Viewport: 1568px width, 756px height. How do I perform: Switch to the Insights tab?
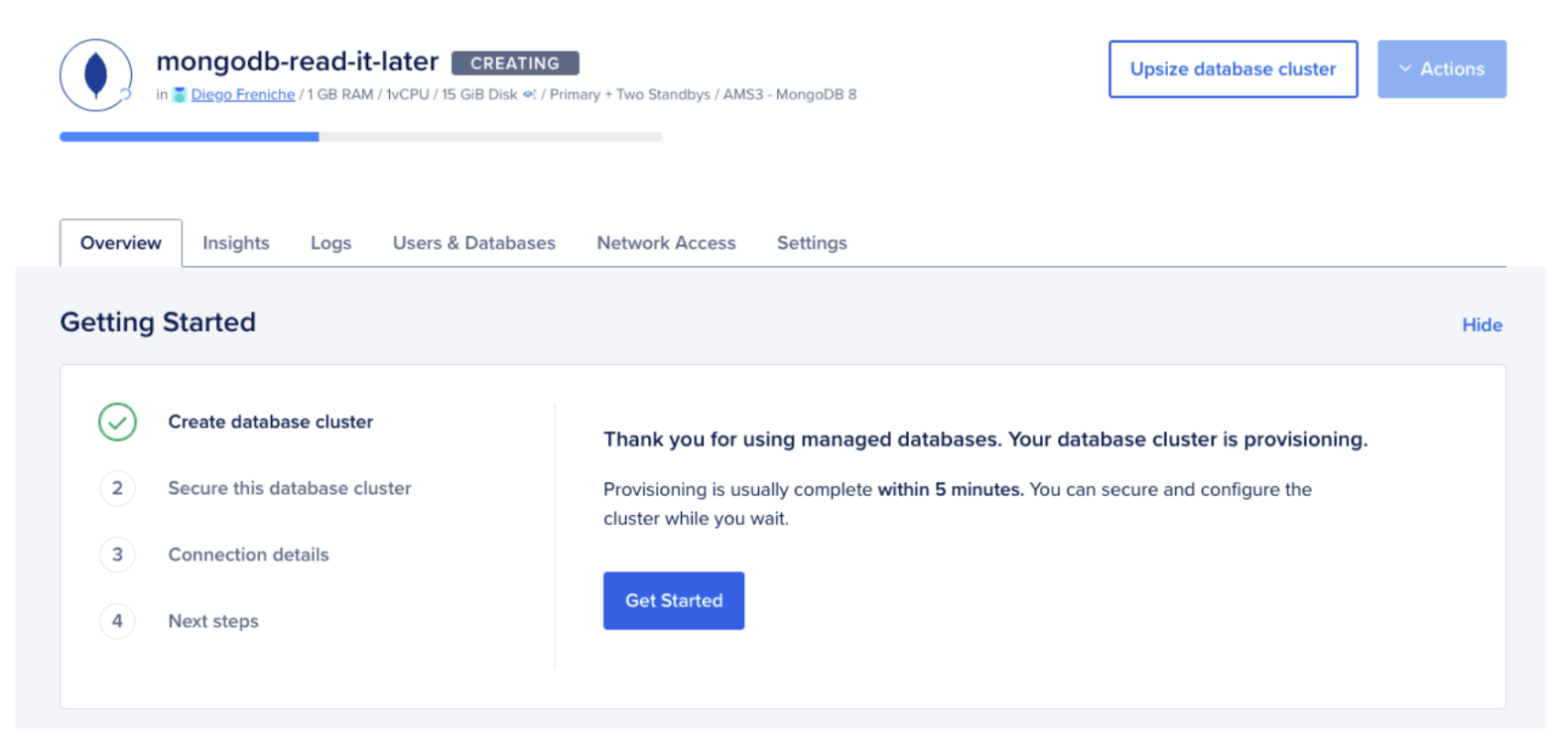point(236,243)
